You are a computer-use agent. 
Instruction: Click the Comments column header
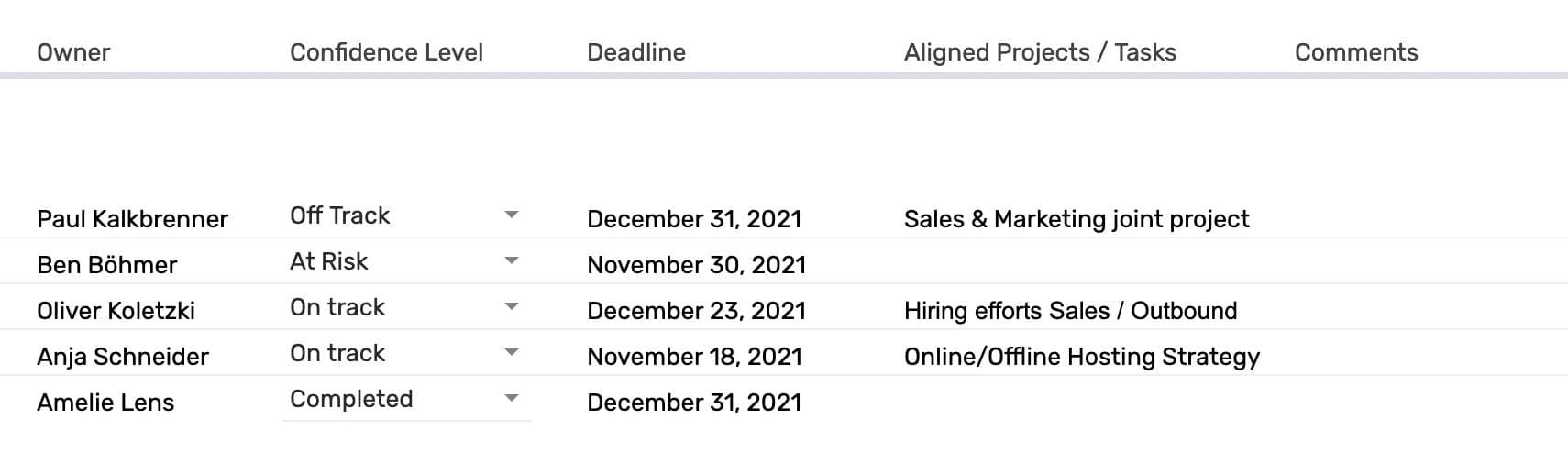tap(1356, 52)
